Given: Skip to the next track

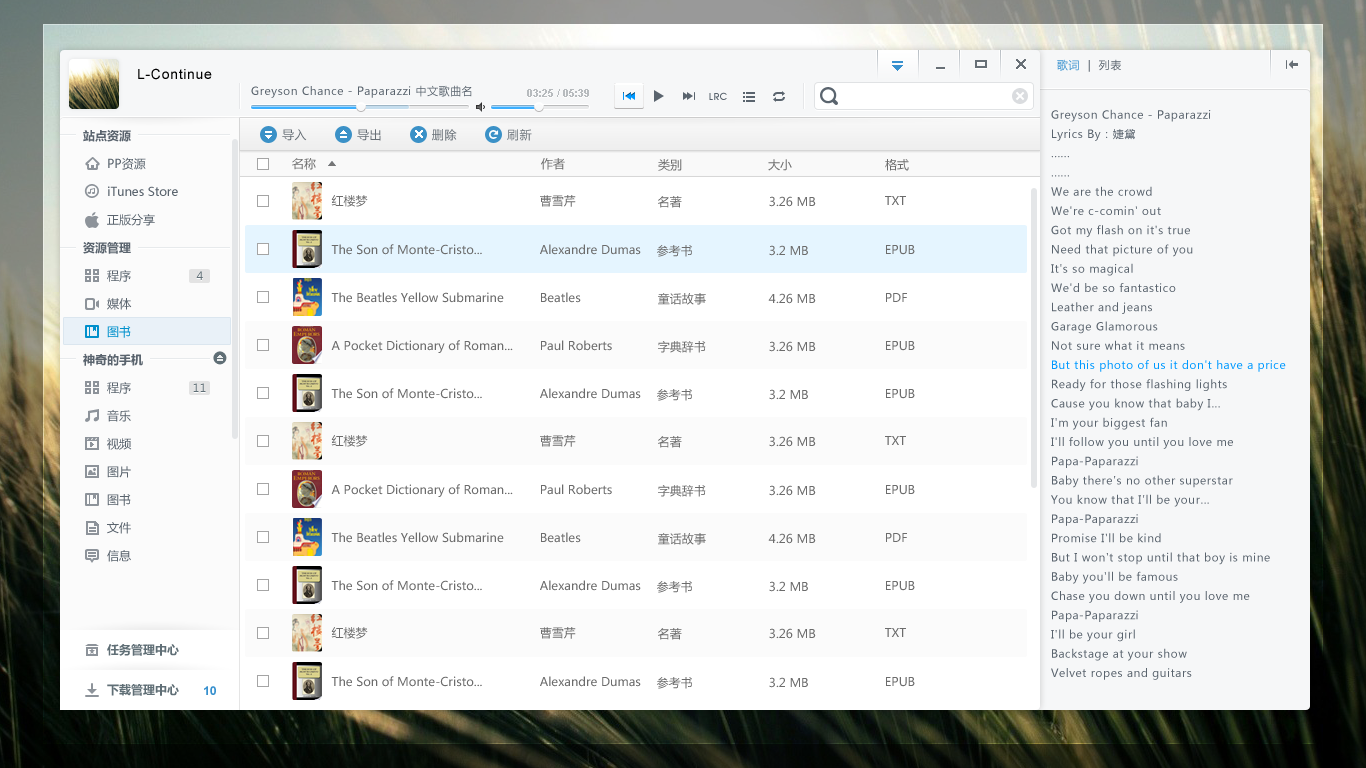Looking at the screenshot, I should (x=689, y=96).
